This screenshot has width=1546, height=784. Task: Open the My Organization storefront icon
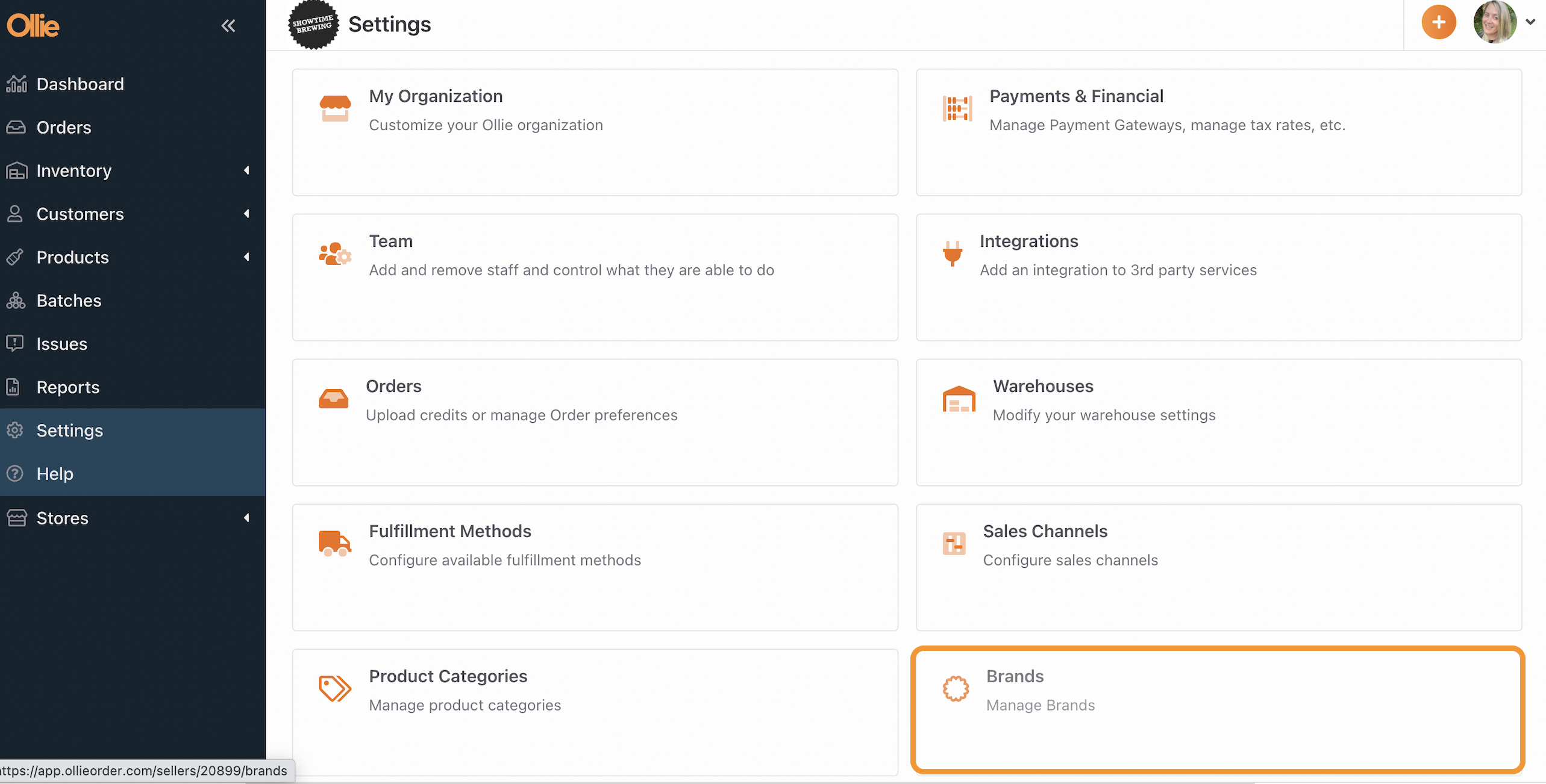[x=335, y=108]
